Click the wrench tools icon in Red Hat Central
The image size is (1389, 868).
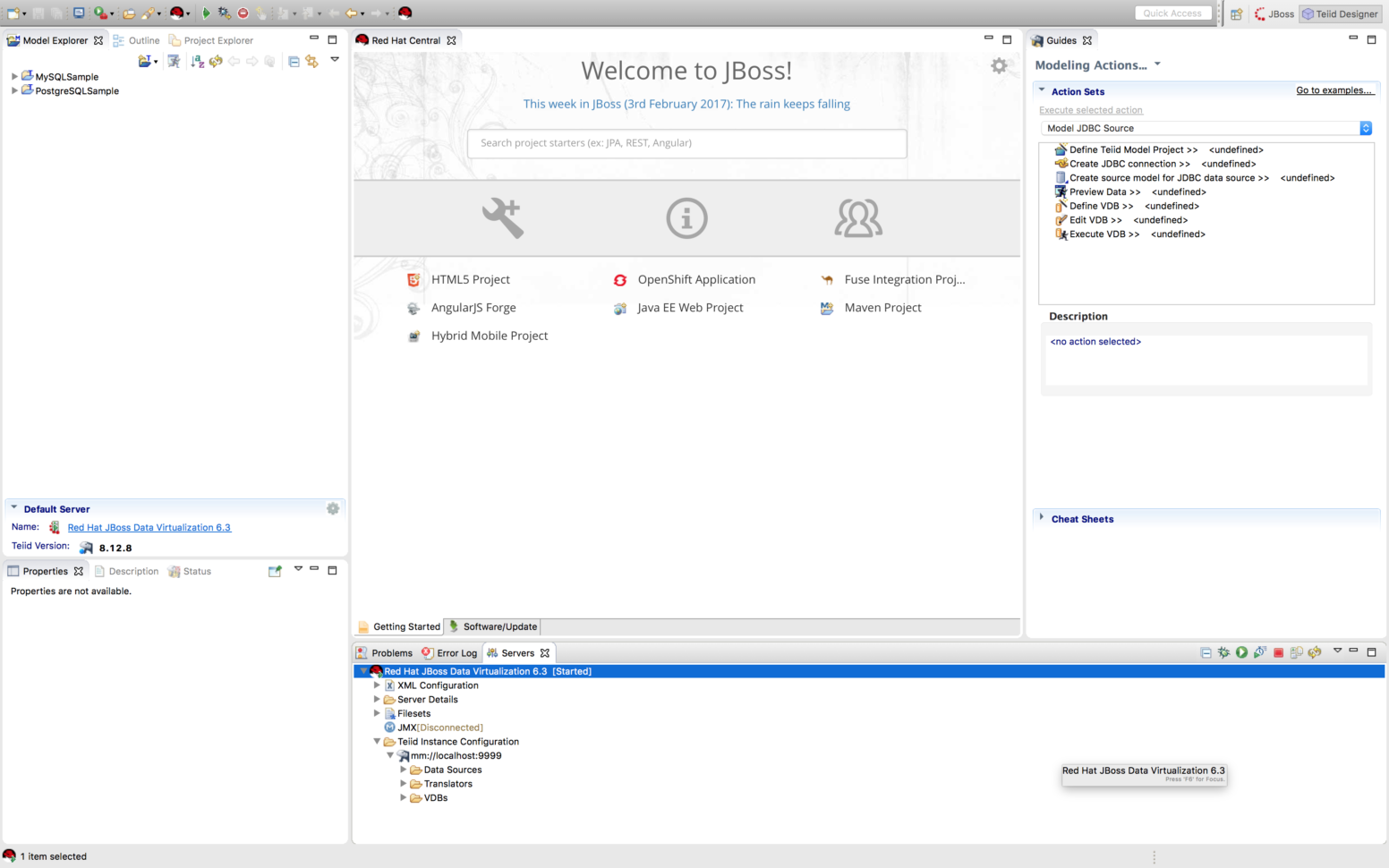tap(502, 218)
